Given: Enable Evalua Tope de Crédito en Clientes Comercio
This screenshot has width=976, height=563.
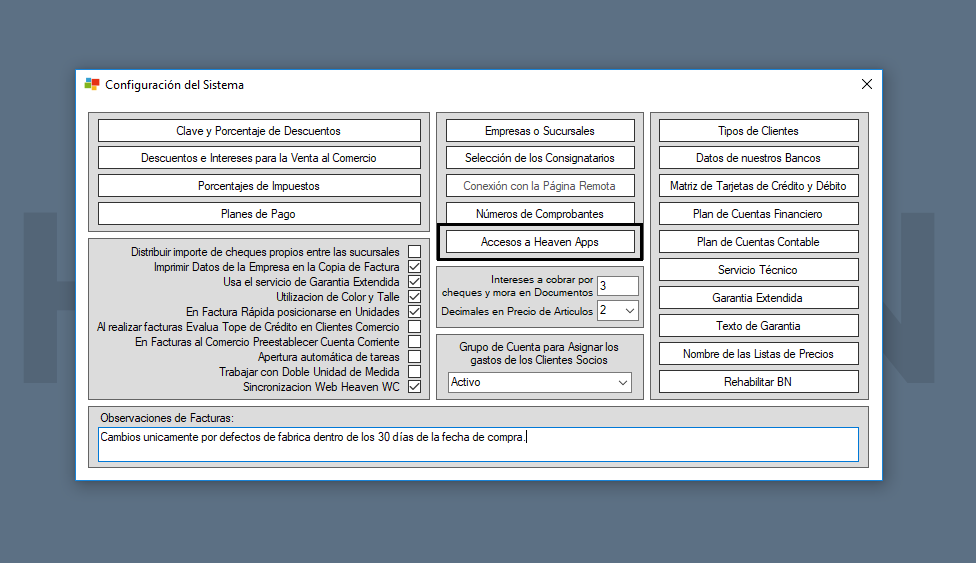Looking at the screenshot, I should tap(415, 326).
